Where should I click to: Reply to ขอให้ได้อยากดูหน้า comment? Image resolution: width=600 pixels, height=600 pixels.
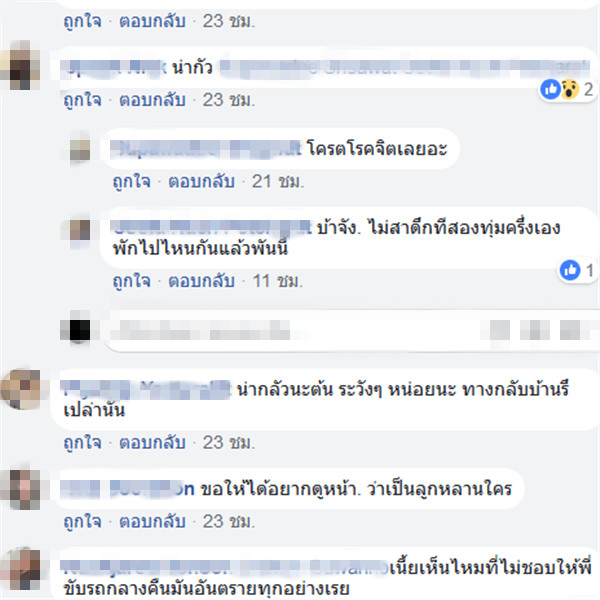tap(152, 522)
